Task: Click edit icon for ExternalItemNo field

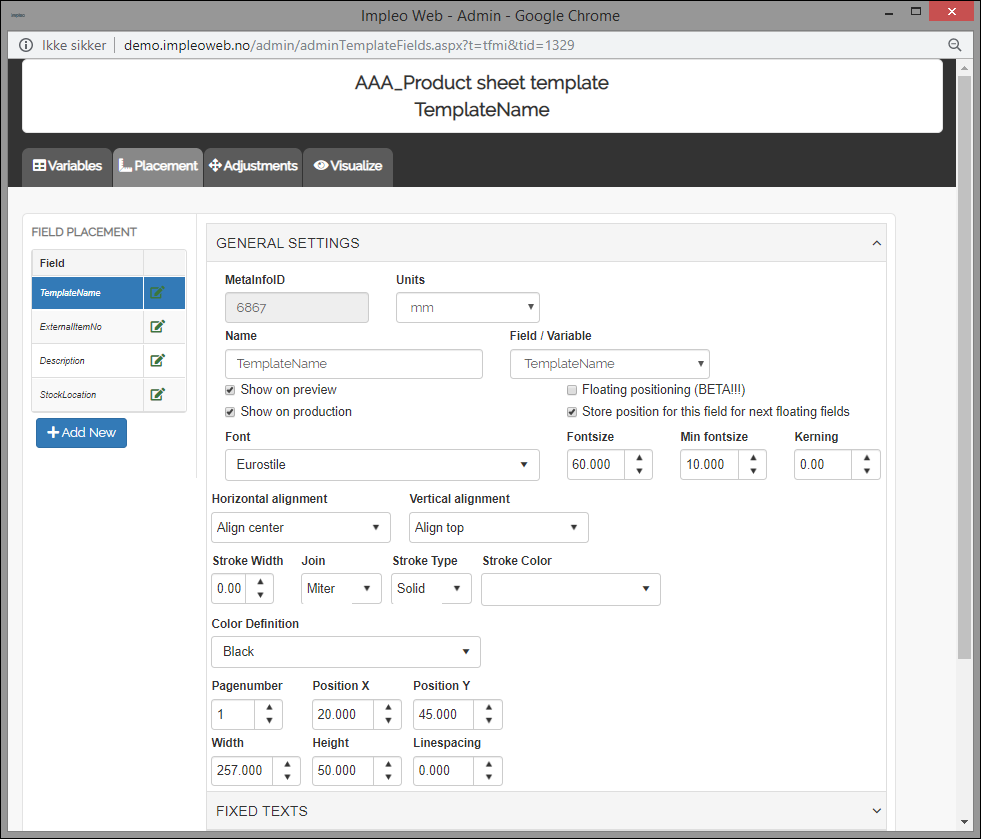Action: [157, 326]
